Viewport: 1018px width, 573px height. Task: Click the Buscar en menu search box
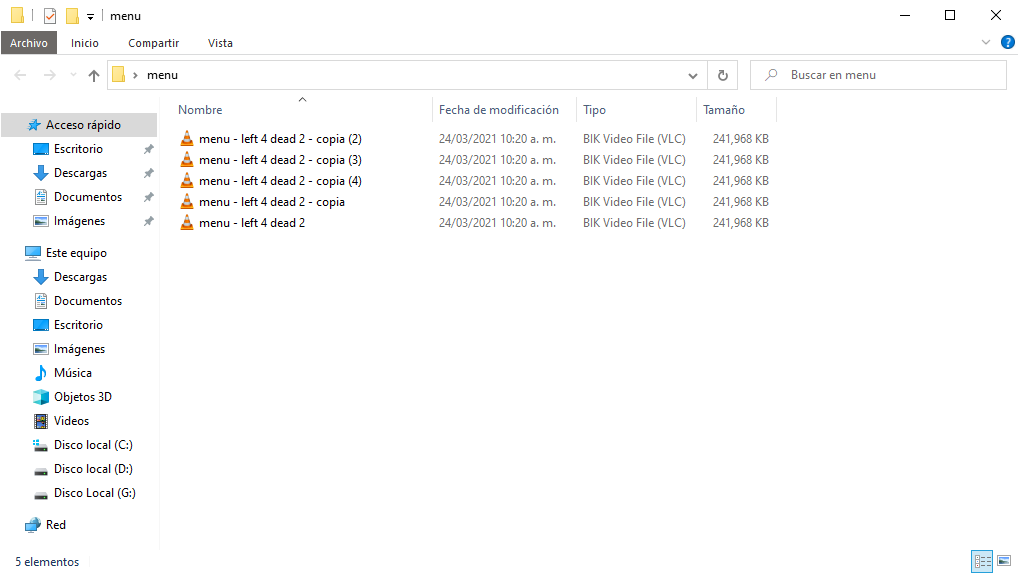point(878,75)
